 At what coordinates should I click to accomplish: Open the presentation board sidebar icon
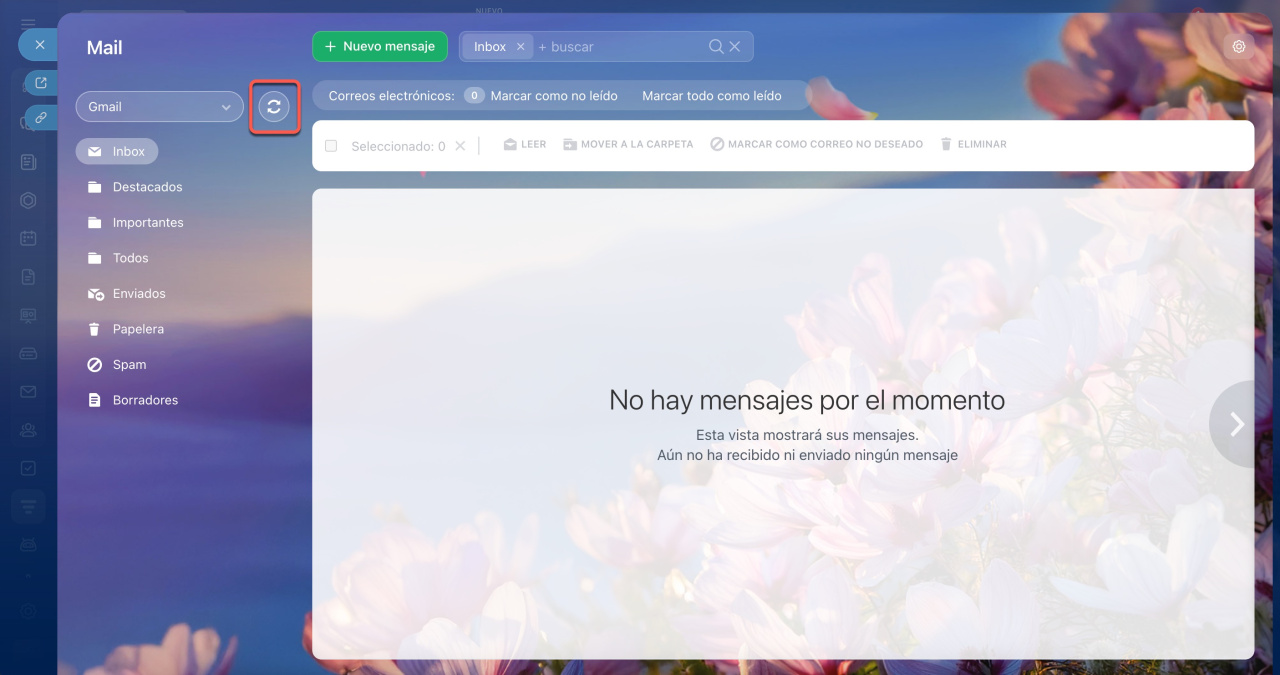(x=28, y=315)
